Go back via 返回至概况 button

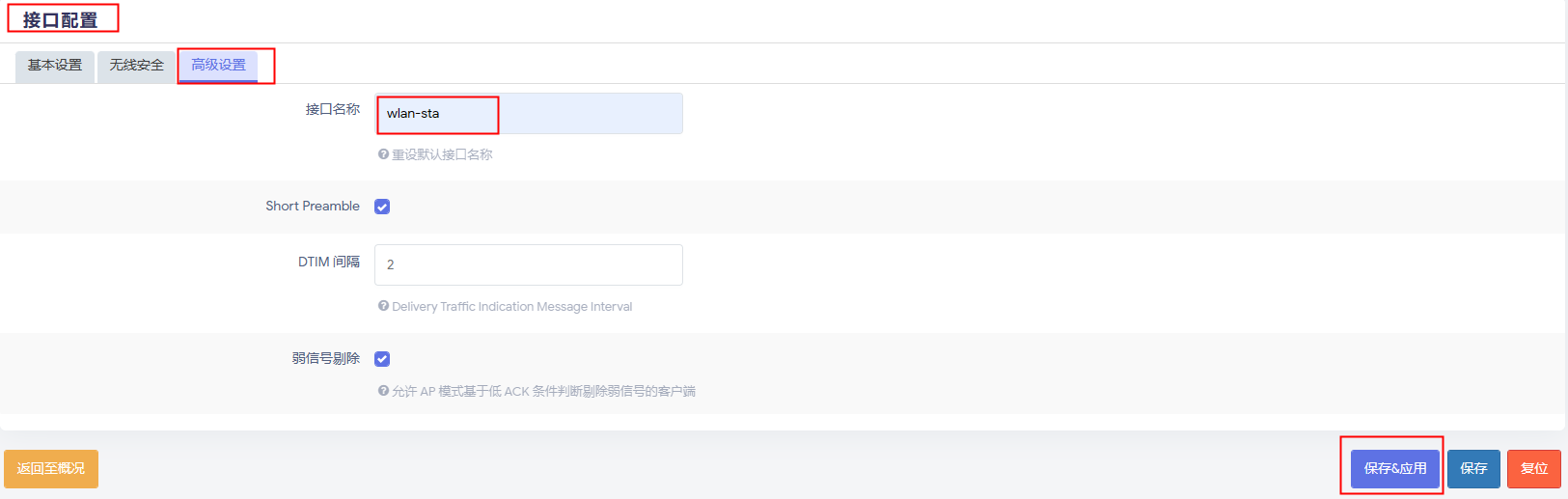[51, 468]
